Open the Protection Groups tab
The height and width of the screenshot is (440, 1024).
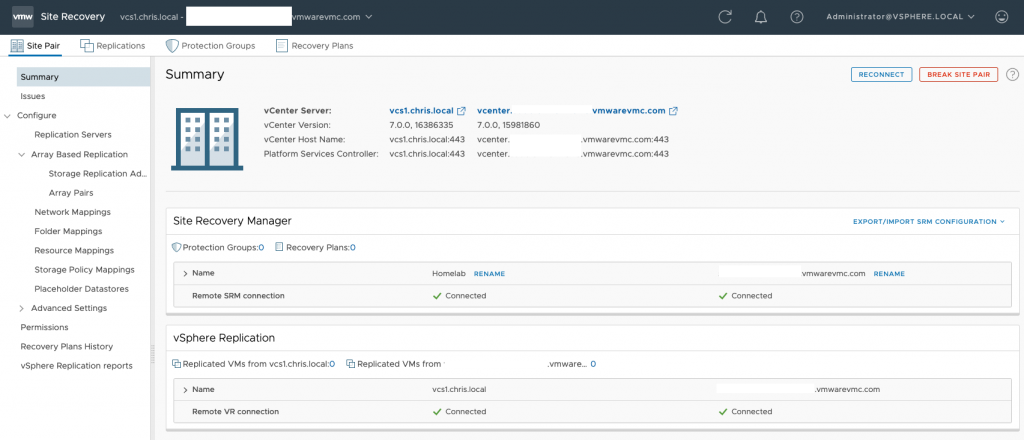pos(210,46)
